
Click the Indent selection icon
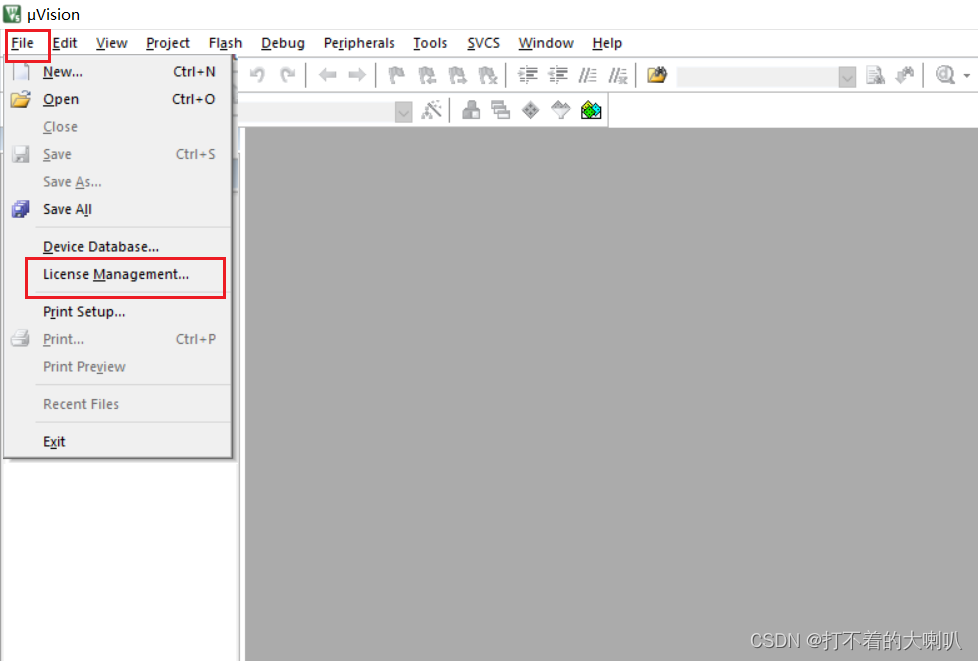(528, 75)
